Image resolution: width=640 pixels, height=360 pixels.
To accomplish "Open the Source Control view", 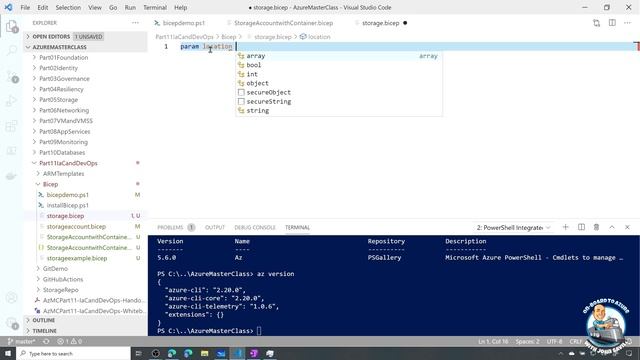I will 12,76.
